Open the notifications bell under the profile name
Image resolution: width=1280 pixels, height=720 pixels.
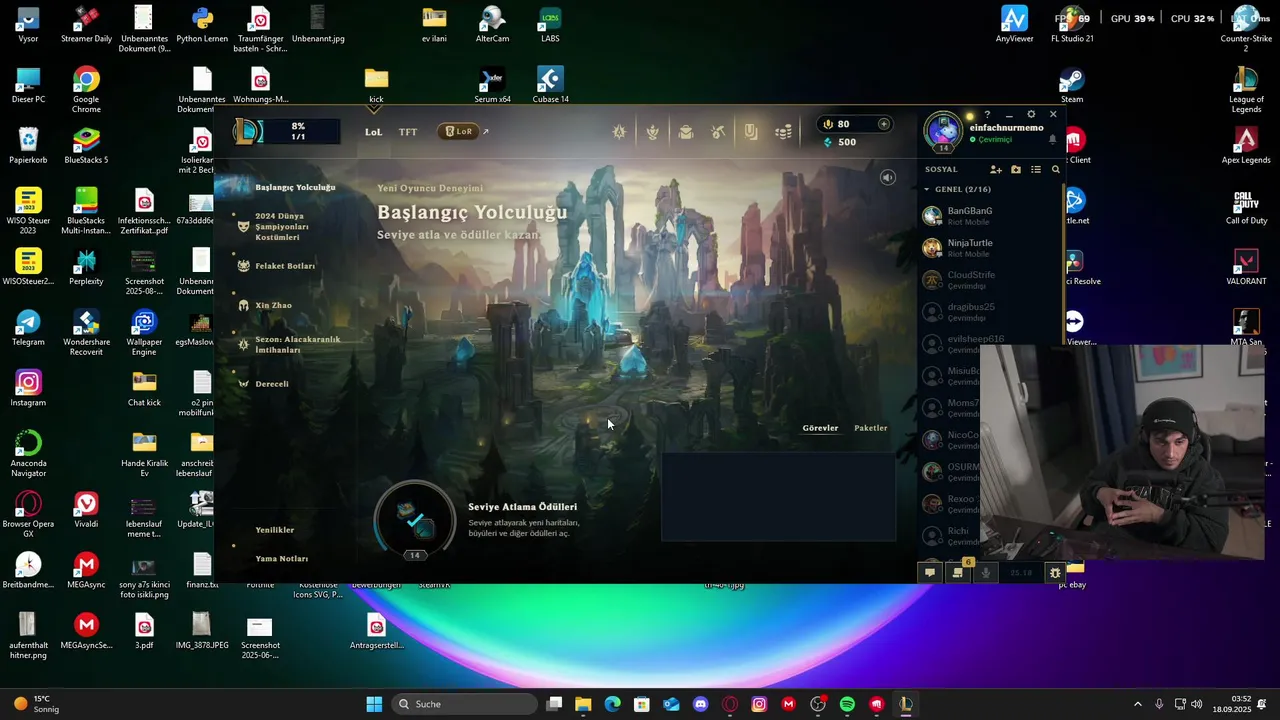[1052, 140]
